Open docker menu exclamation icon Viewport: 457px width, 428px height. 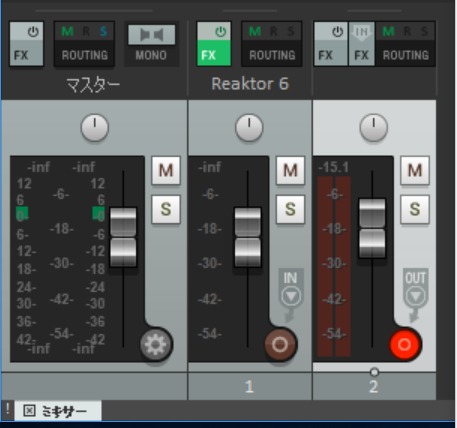(8, 409)
